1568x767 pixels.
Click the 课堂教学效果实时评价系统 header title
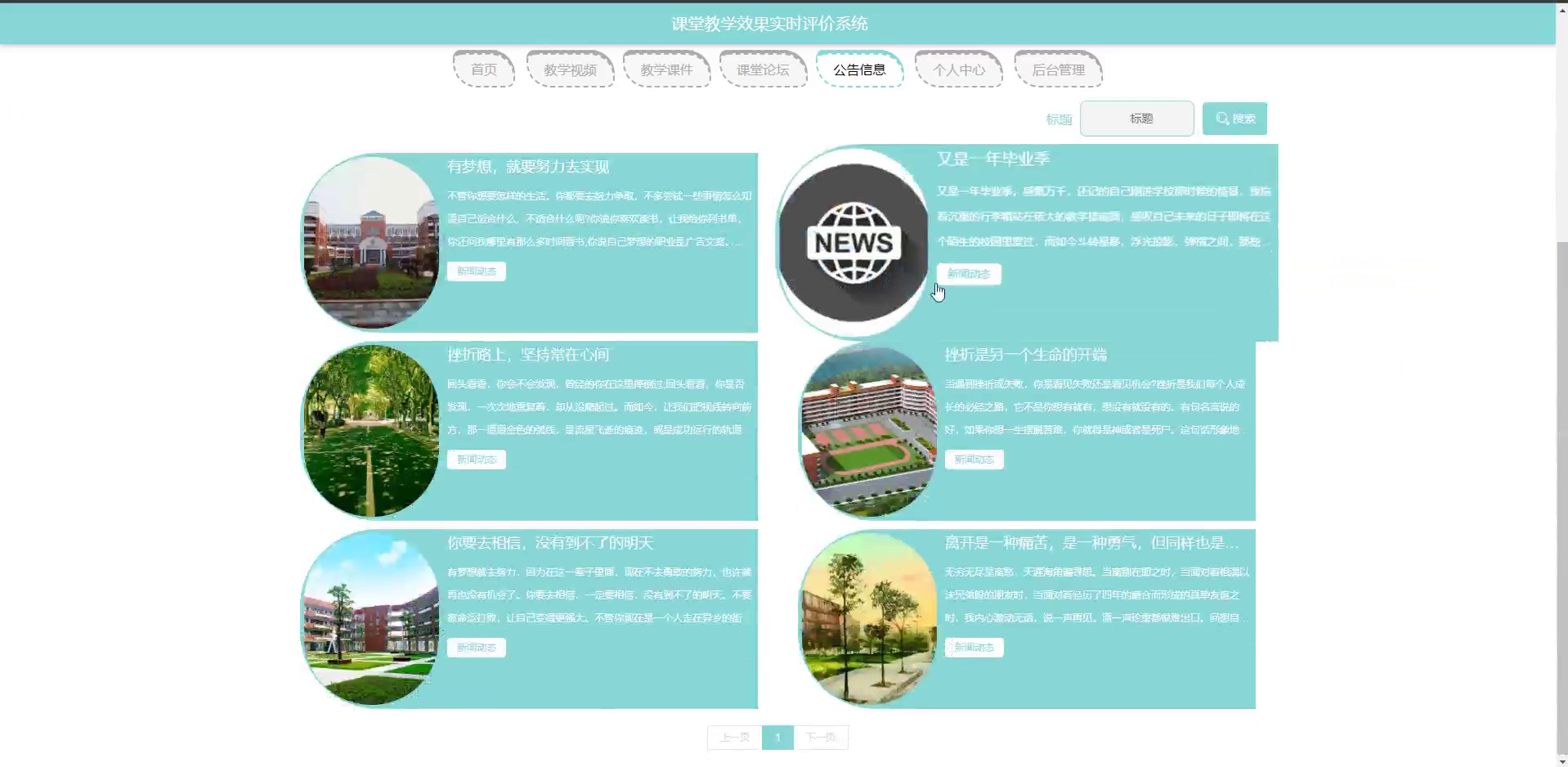(769, 24)
